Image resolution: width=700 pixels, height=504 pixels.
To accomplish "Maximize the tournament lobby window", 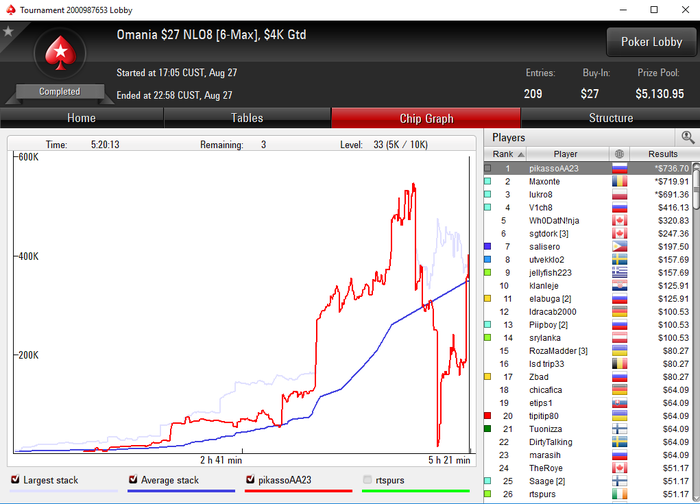I will (x=654, y=10).
